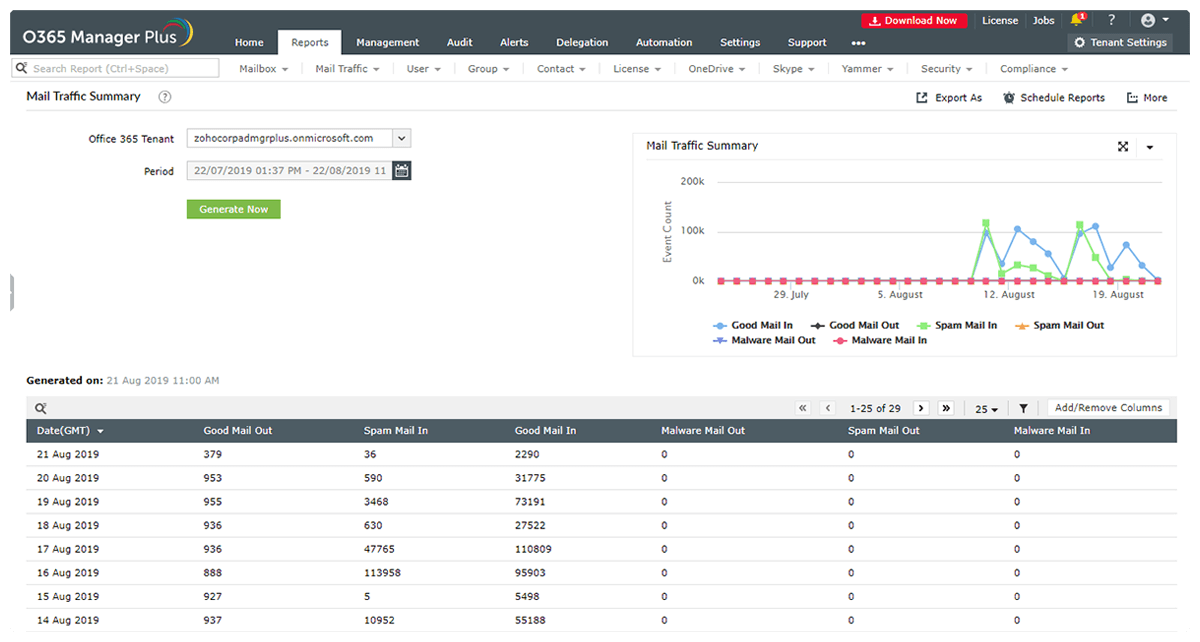Screen dimensions: 1200x642
Task: Click the table search magnifier icon
Action: point(41,409)
